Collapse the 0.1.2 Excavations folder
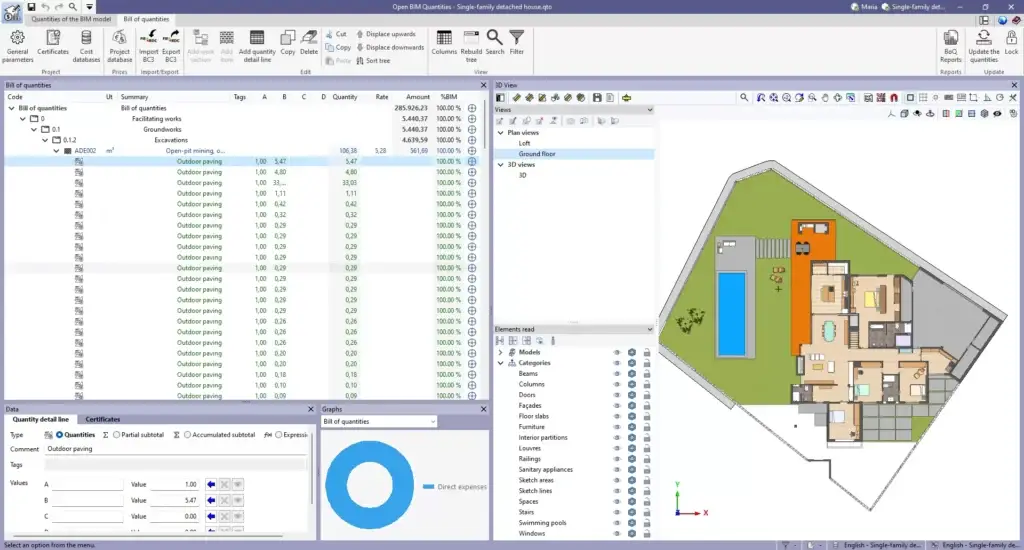 46,140
